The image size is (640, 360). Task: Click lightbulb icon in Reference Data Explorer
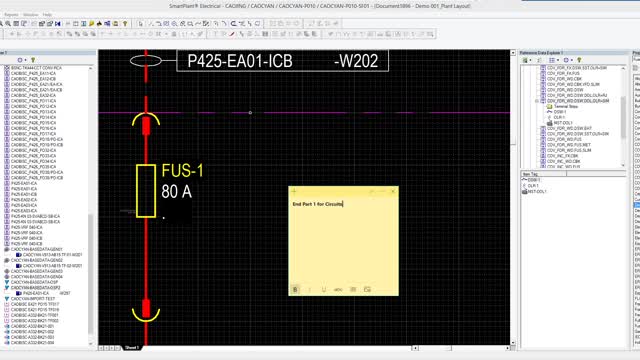click(579, 60)
